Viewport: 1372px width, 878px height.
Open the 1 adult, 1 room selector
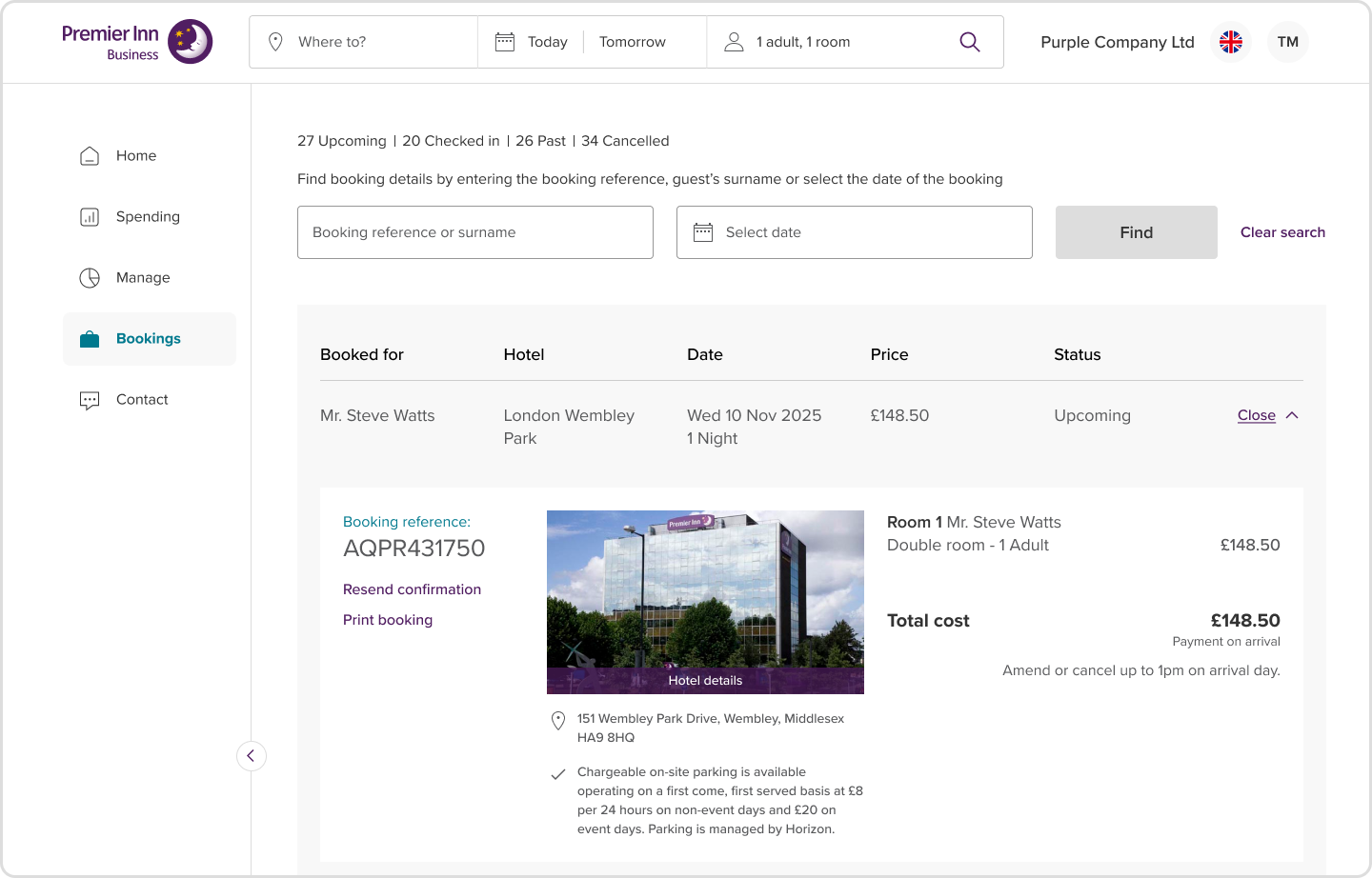(x=803, y=42)
